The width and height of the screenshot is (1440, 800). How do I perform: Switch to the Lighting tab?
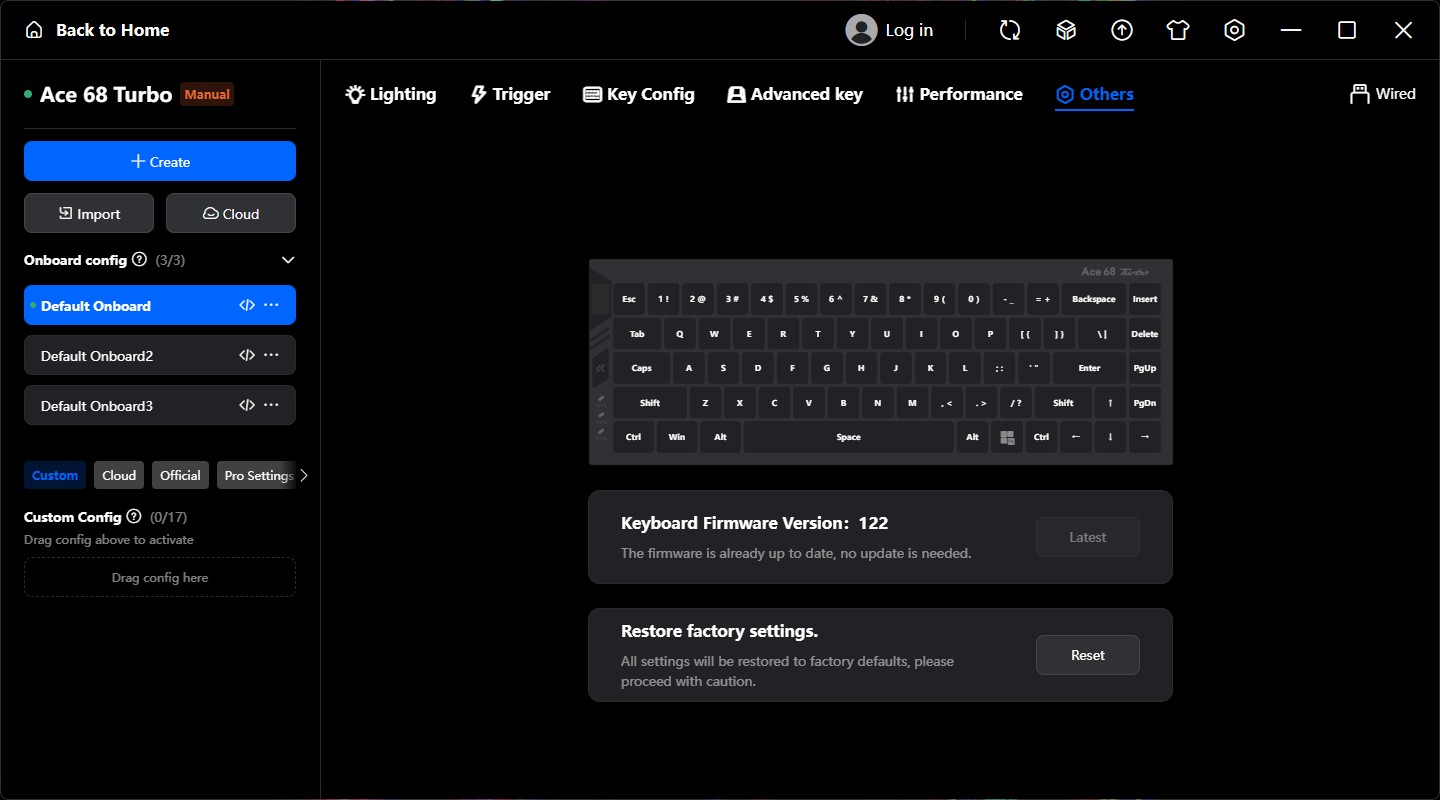(x=391, y=94)
